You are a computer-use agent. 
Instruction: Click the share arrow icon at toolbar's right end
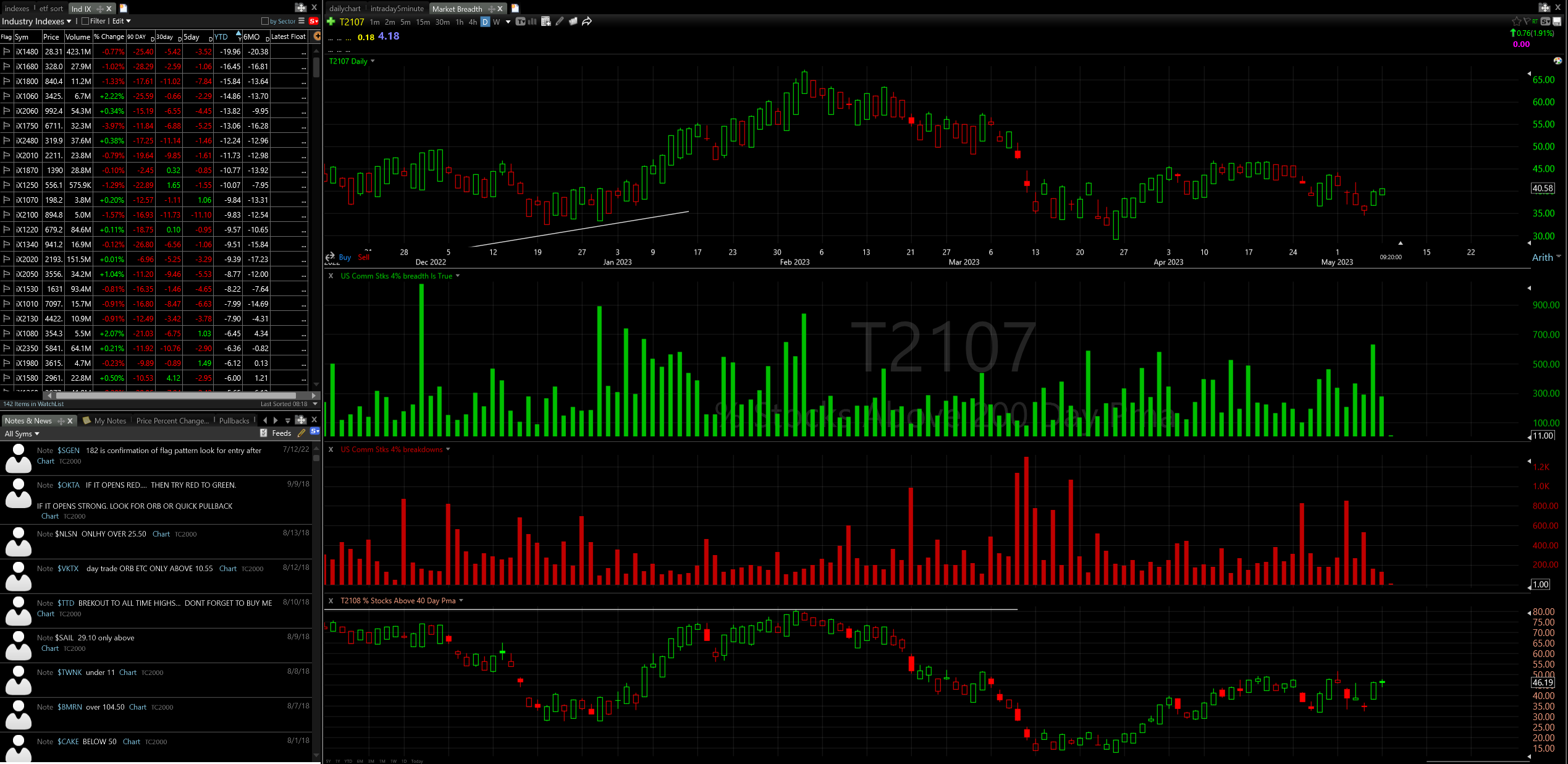click(586, 22)
